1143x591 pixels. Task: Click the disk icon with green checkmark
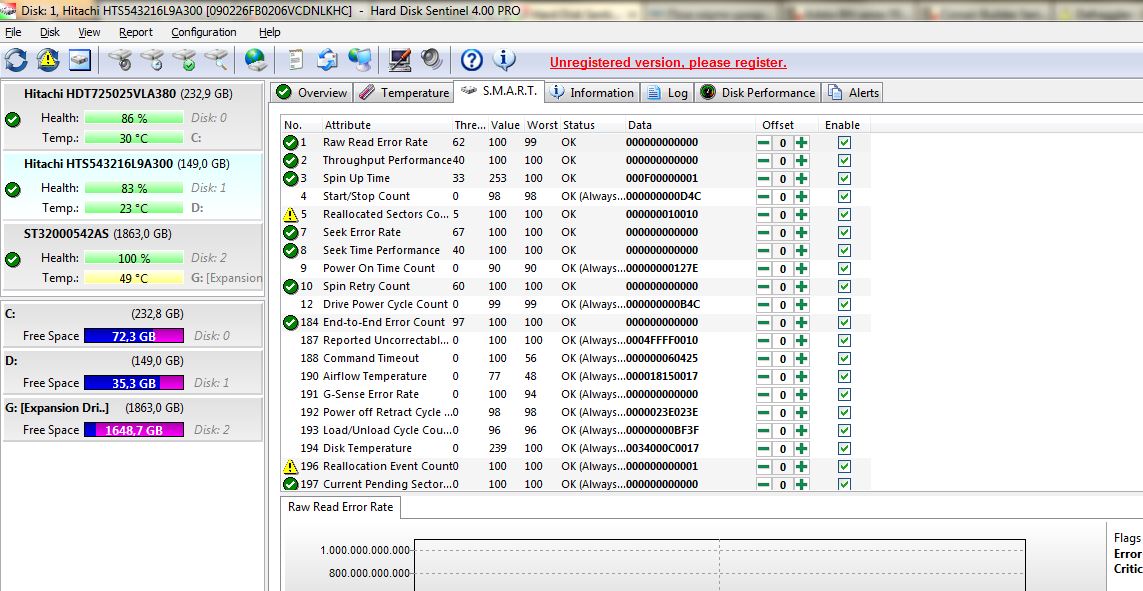(184, 60)
